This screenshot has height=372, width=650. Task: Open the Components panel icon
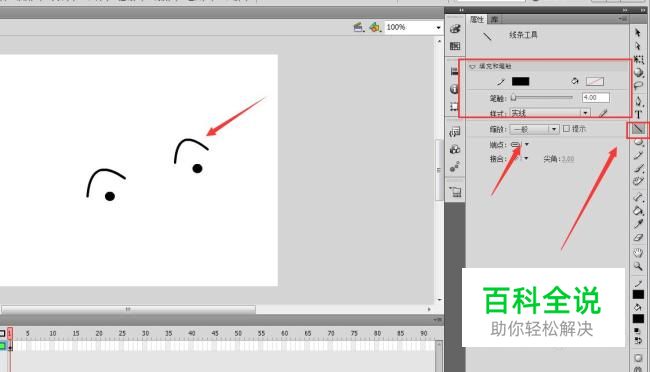tap(455, 149)
